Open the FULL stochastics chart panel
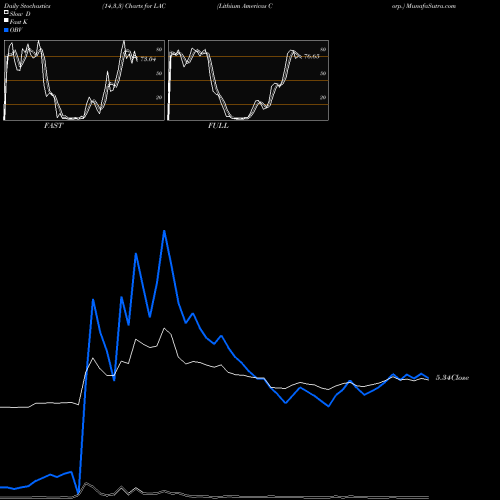The height and width of the screenshot is (500, 500). tap(248, 80)
